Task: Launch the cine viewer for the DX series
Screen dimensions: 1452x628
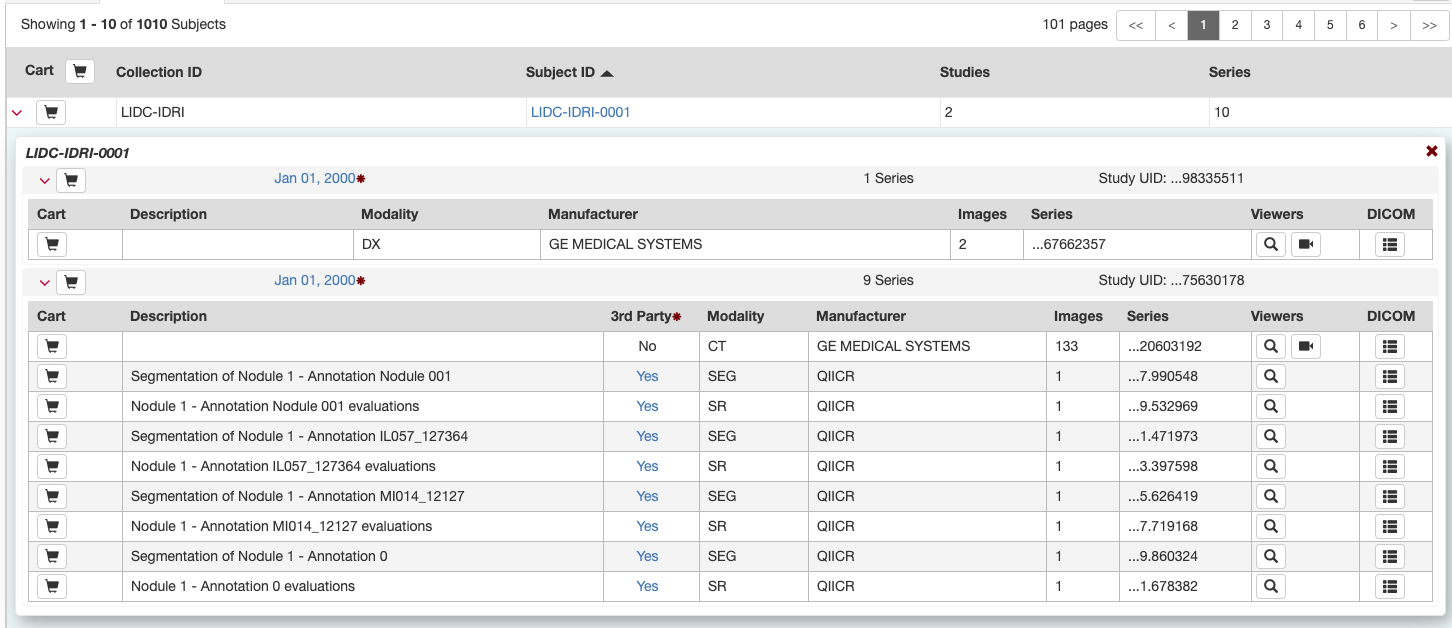Action: [x=1306, y=243]
